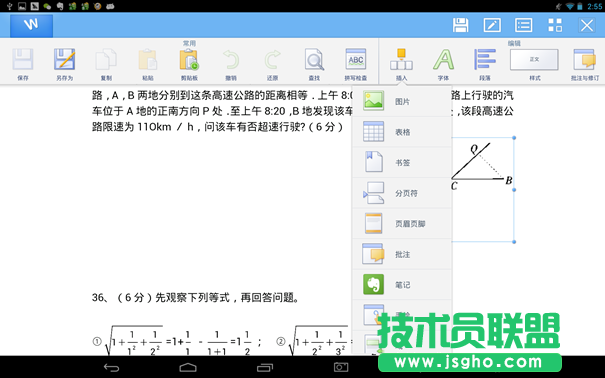Tap the screenshot camera icon in navigation bar

[341, 367]
